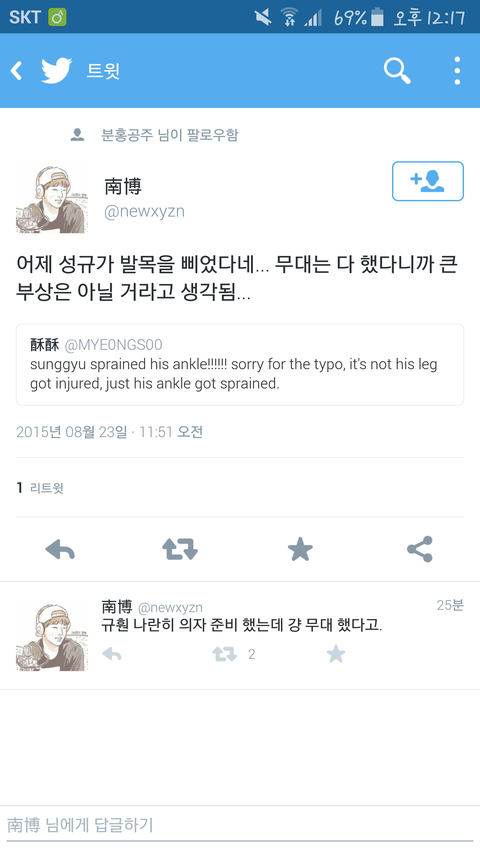Retweet the main tweet

(x=180, y=549)
